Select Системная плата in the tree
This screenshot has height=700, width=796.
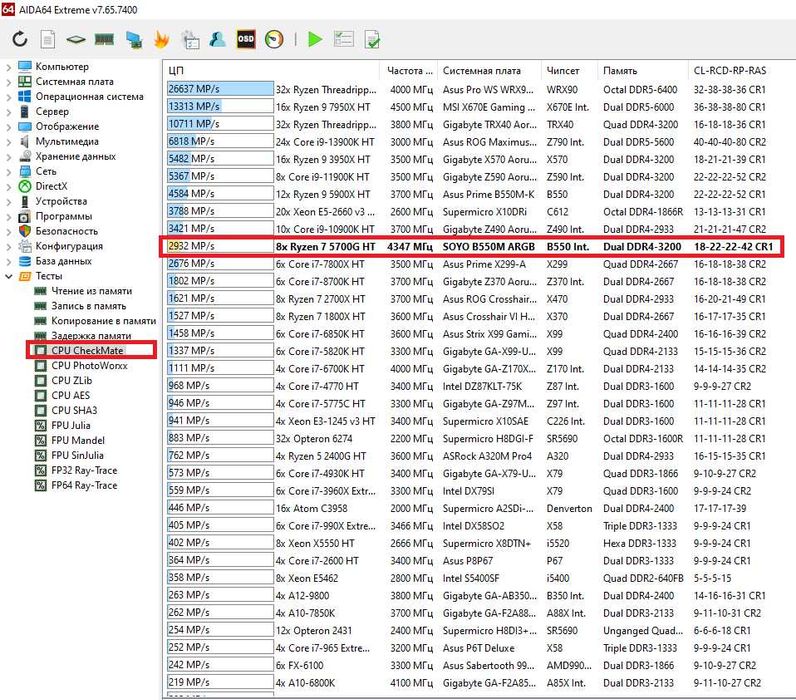(x=74, y=81)
